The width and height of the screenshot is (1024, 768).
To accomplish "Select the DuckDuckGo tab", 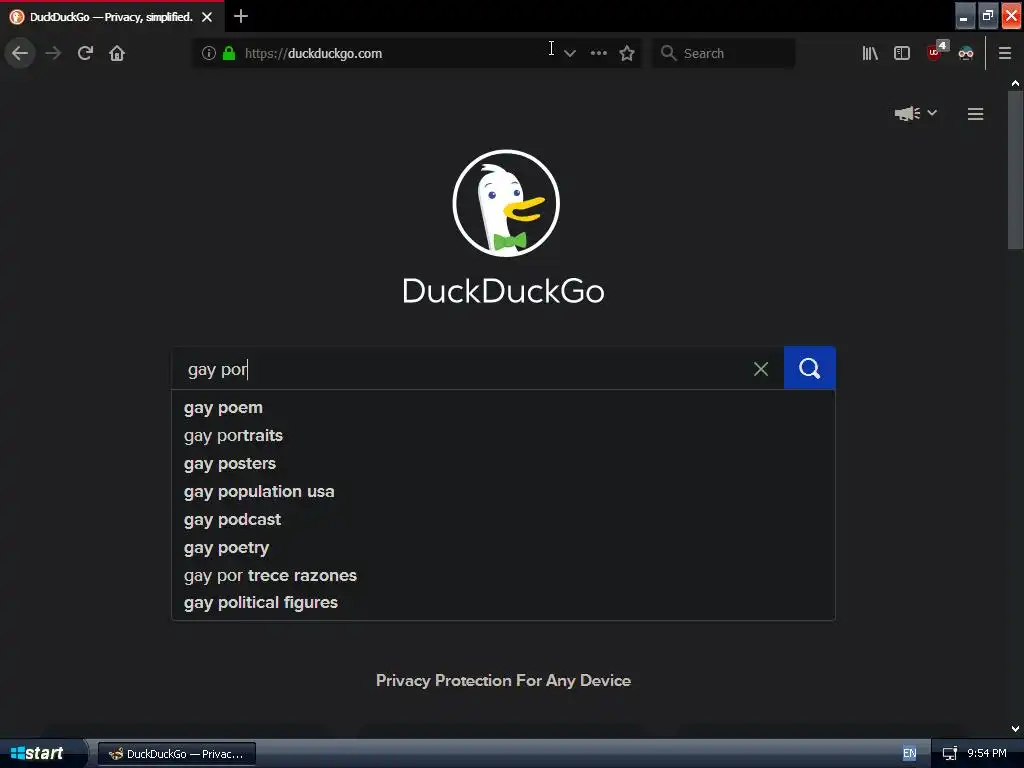I will point(112,17).
